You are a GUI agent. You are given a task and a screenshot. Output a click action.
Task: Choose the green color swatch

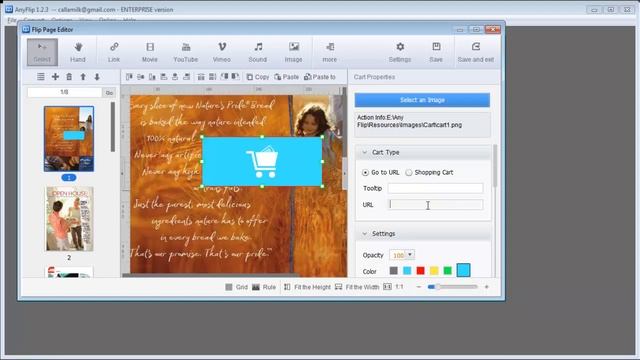[x=447, y=271]
